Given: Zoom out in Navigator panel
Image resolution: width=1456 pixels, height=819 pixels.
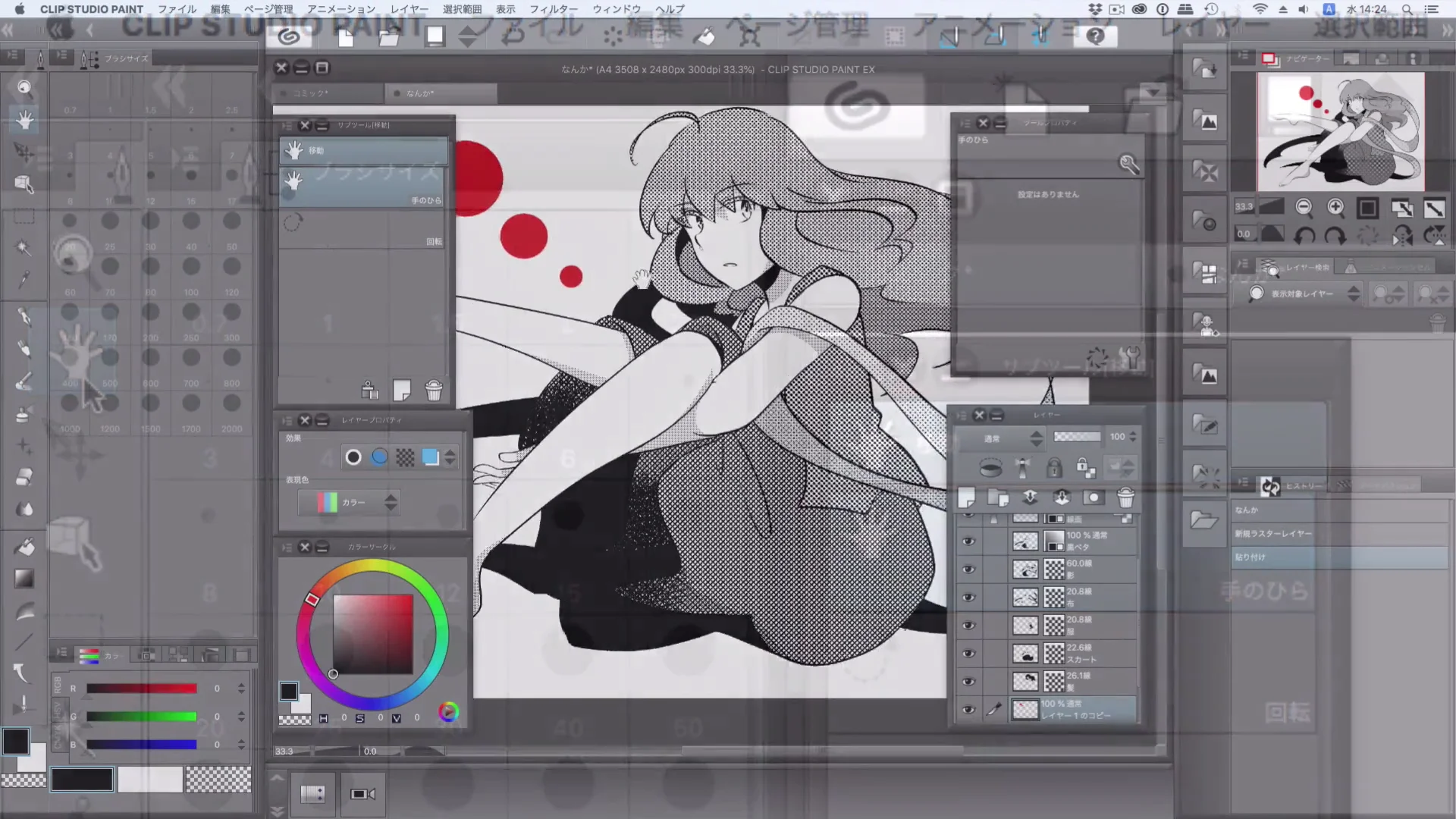Looking at the screenshot, I should pos(1304,207).
